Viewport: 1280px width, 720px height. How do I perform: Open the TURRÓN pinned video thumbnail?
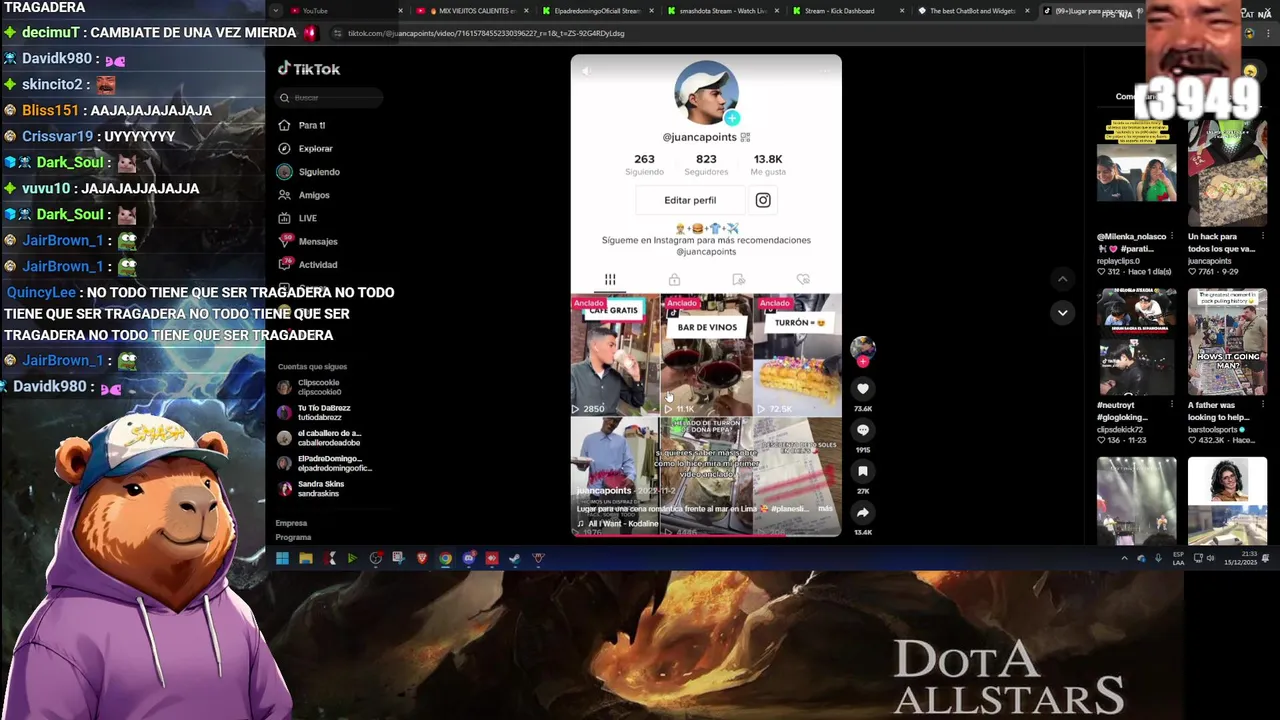pyautogui.click(x=797, y=355)
